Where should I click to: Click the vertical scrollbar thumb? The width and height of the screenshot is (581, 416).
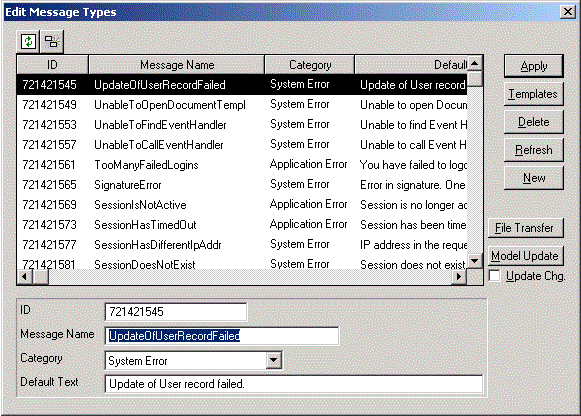click(x=475, y=79)
